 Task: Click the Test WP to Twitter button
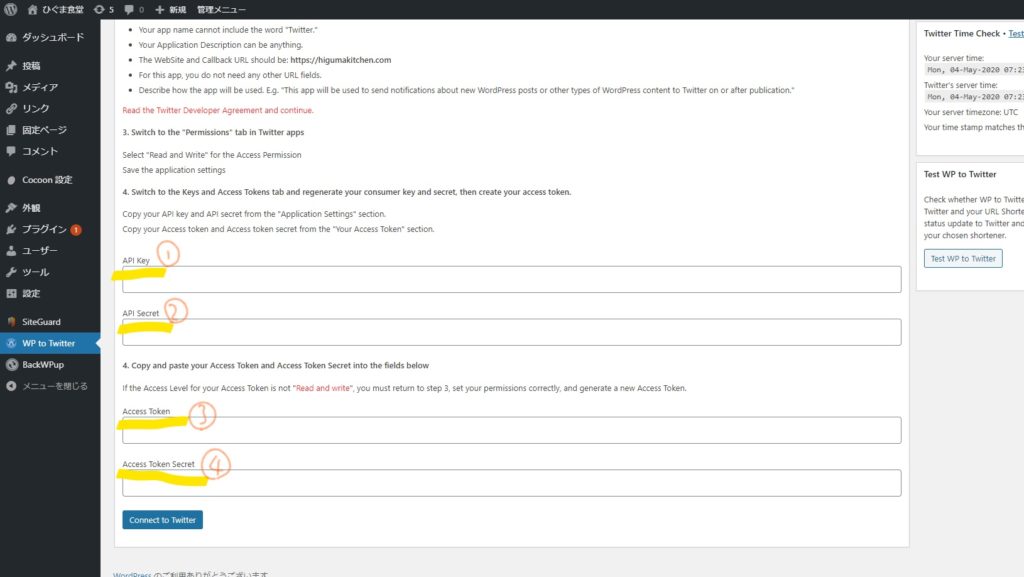pyautogui.click(x=963, y=258)
